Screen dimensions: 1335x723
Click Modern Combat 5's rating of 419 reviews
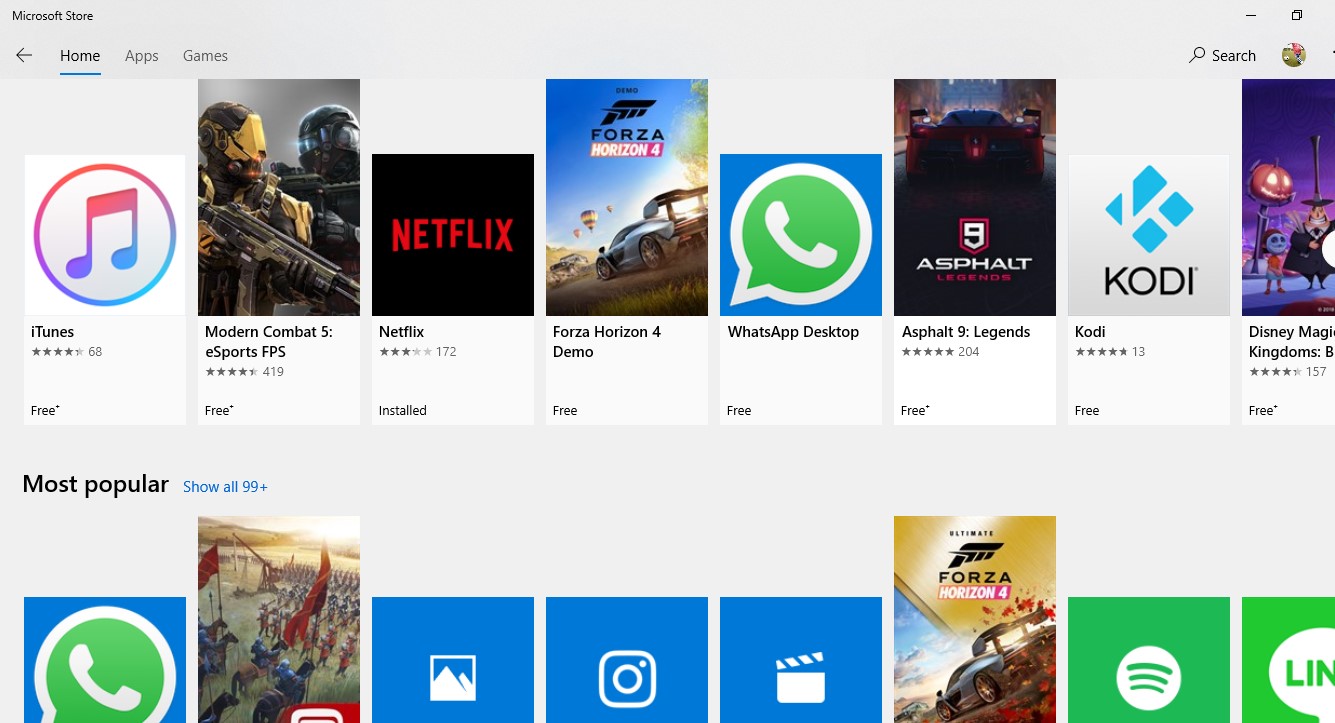pos(245,372)
